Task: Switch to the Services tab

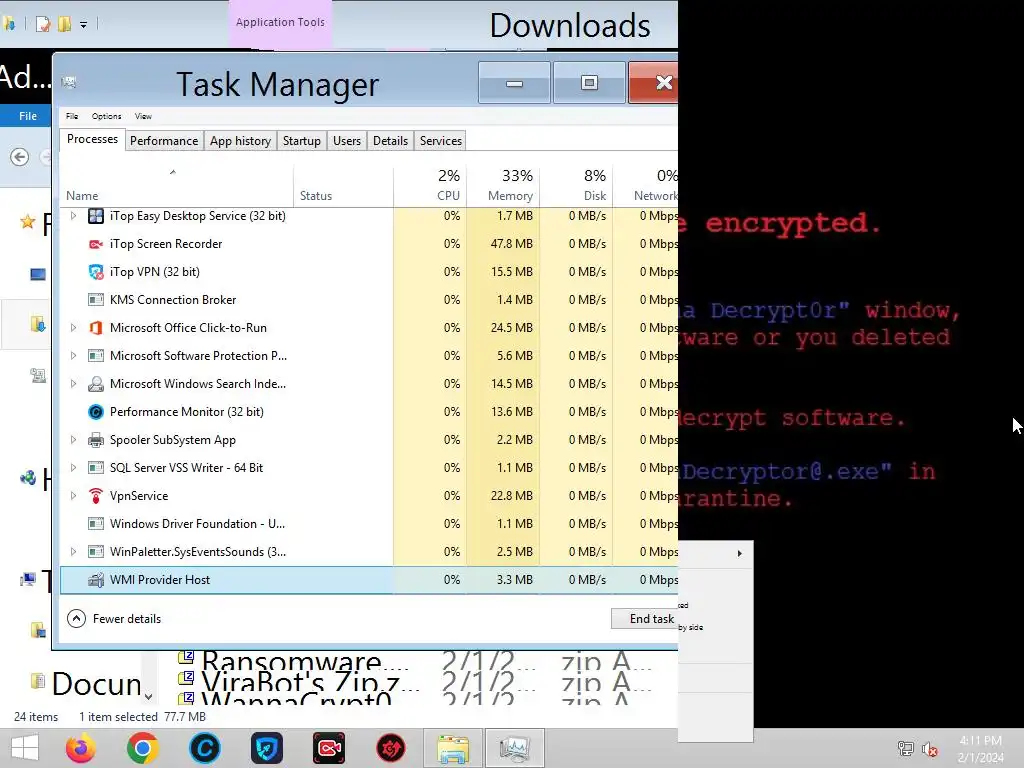Action: pos(441,141)
